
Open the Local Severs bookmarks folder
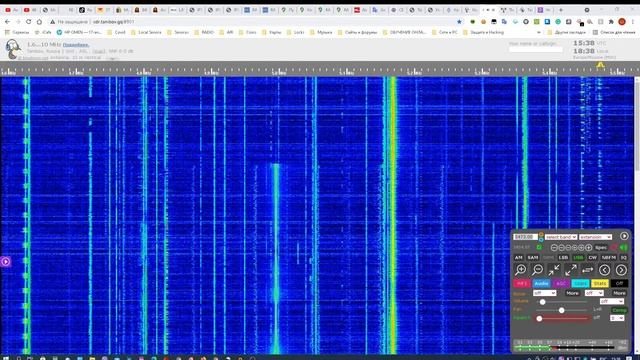146,32
